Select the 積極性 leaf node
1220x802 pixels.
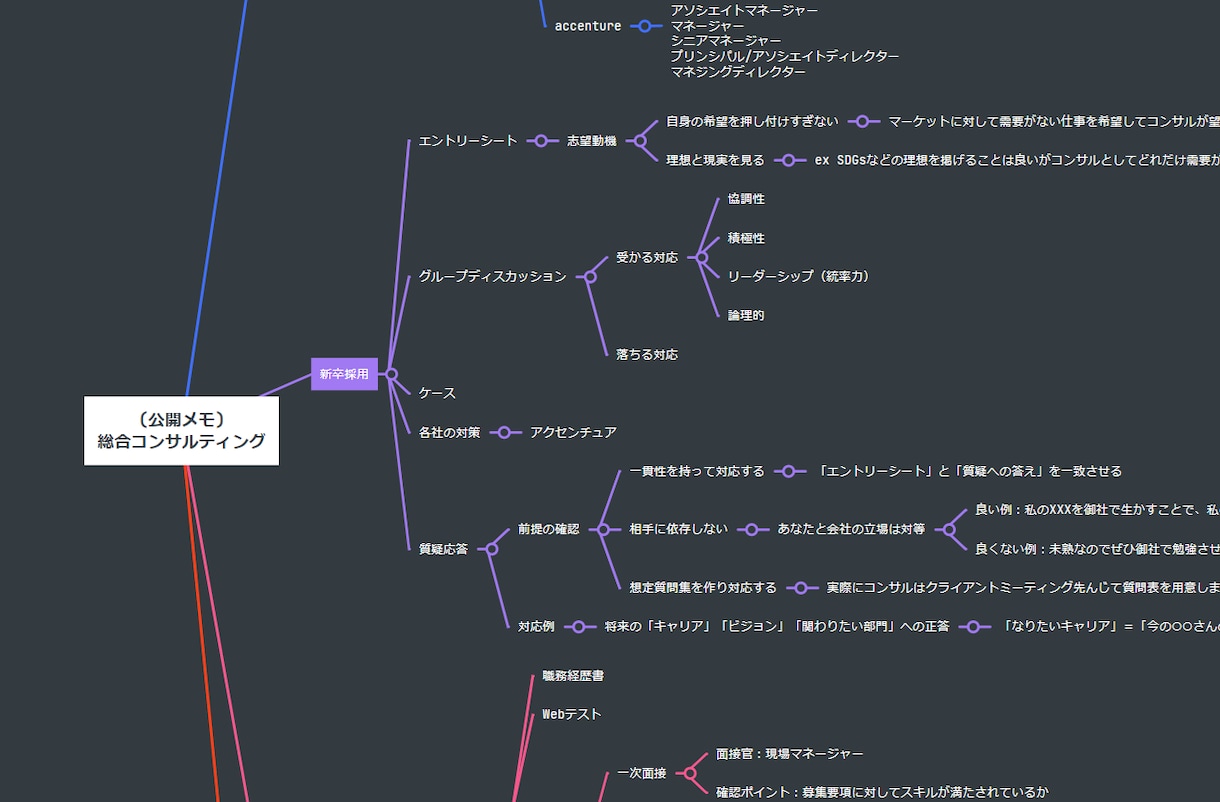746,238
